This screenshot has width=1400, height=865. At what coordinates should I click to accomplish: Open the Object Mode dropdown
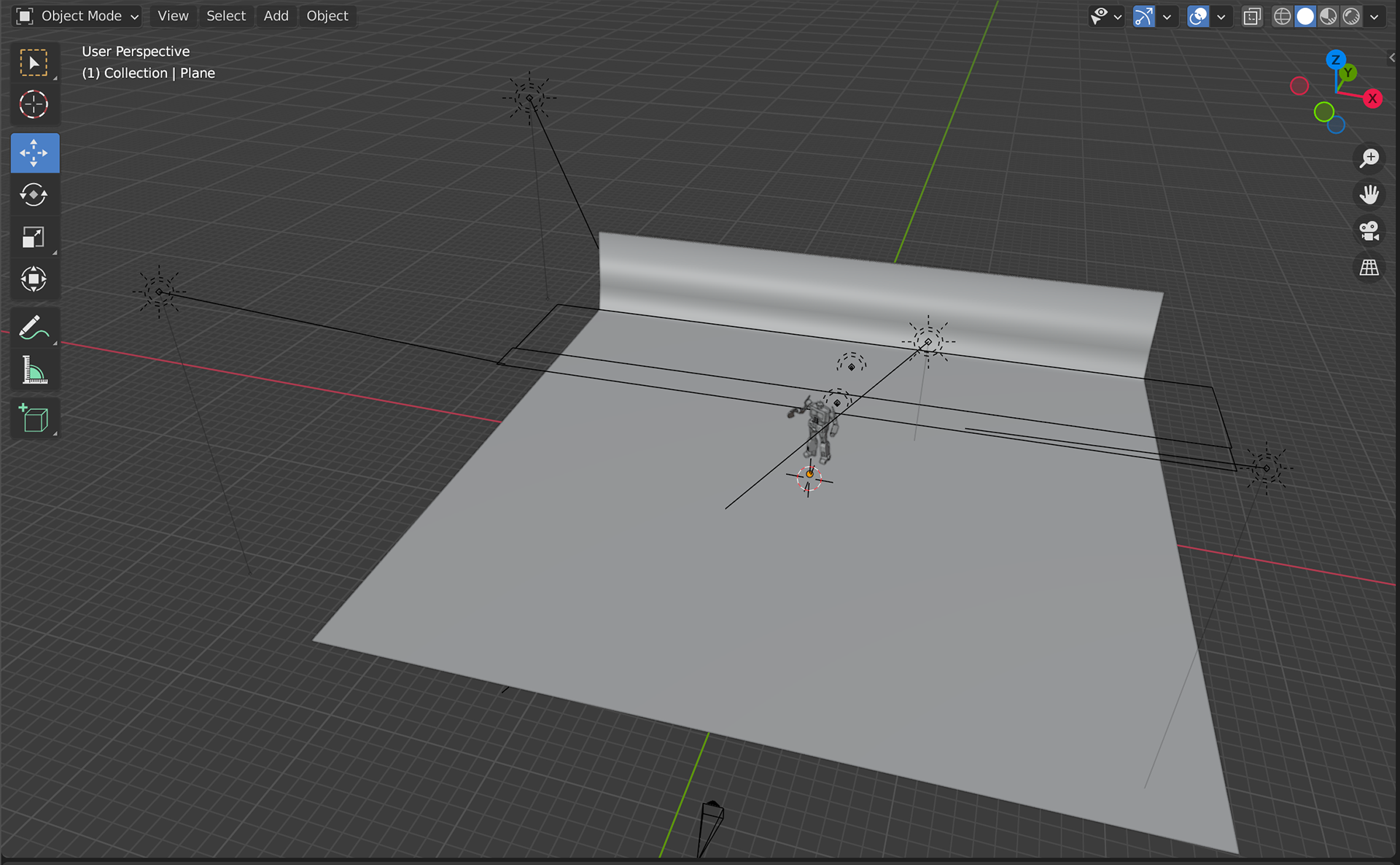click(77, 16)
